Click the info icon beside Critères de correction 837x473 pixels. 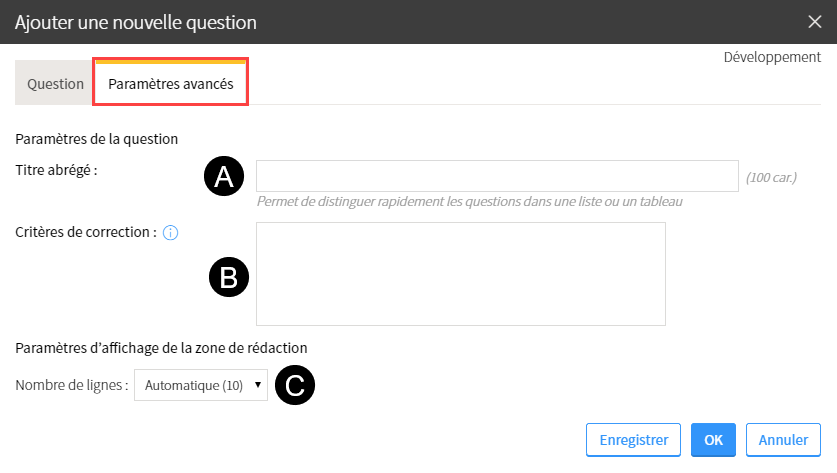pos(170,233)
